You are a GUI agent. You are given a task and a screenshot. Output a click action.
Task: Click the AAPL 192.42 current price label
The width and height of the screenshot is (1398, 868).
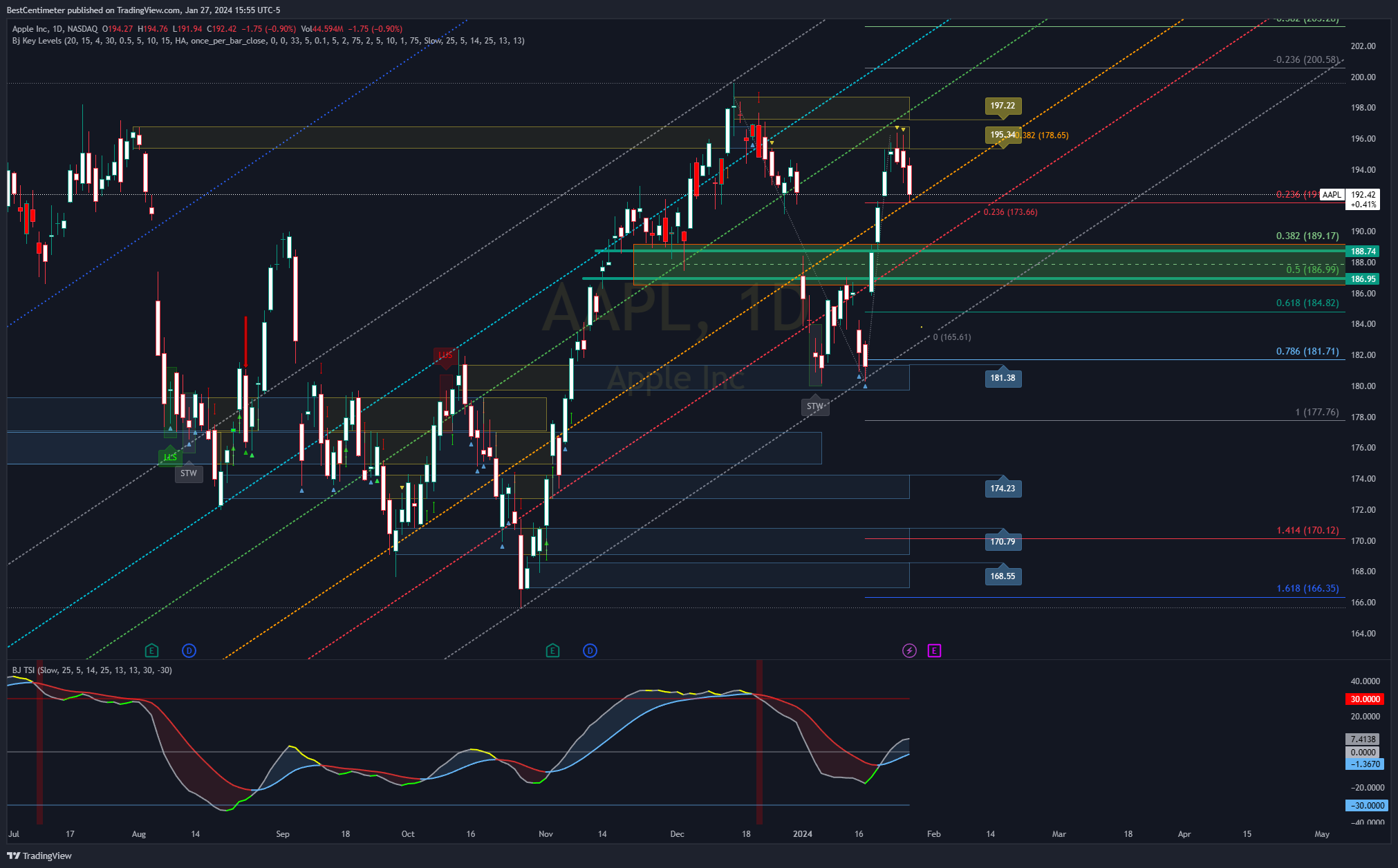1349,199
